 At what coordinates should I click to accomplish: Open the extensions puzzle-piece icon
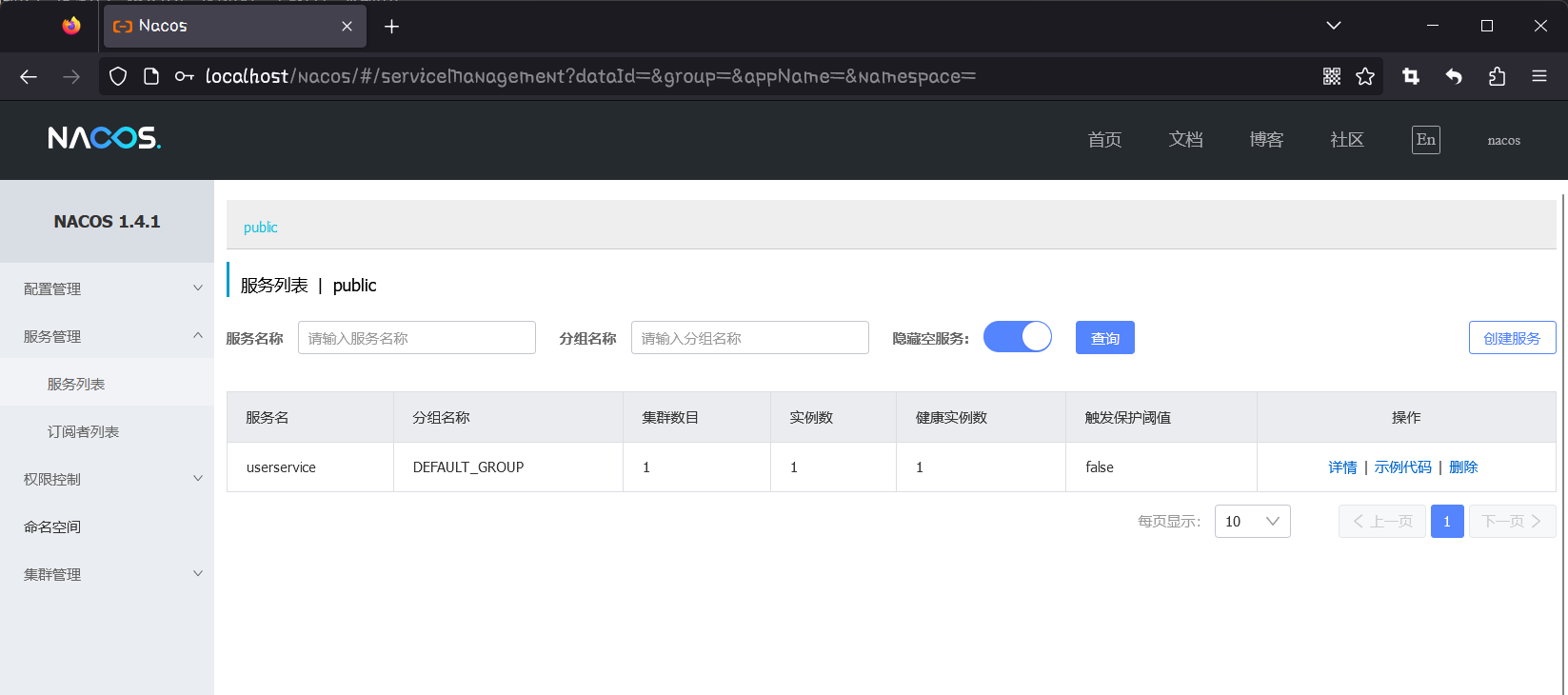[1497, 76]
